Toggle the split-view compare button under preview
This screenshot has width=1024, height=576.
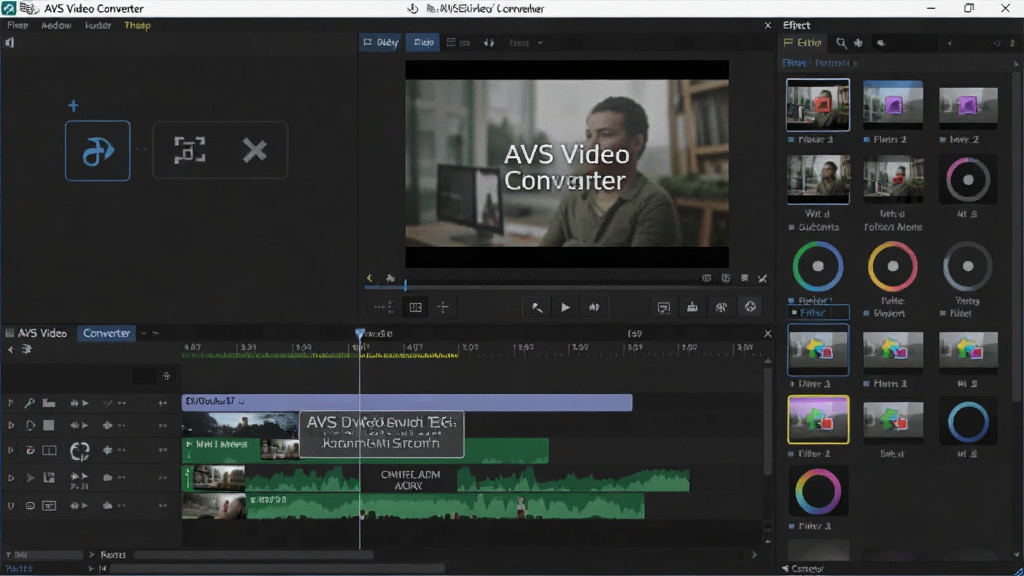pyautogui.click(x=415, y=307)
